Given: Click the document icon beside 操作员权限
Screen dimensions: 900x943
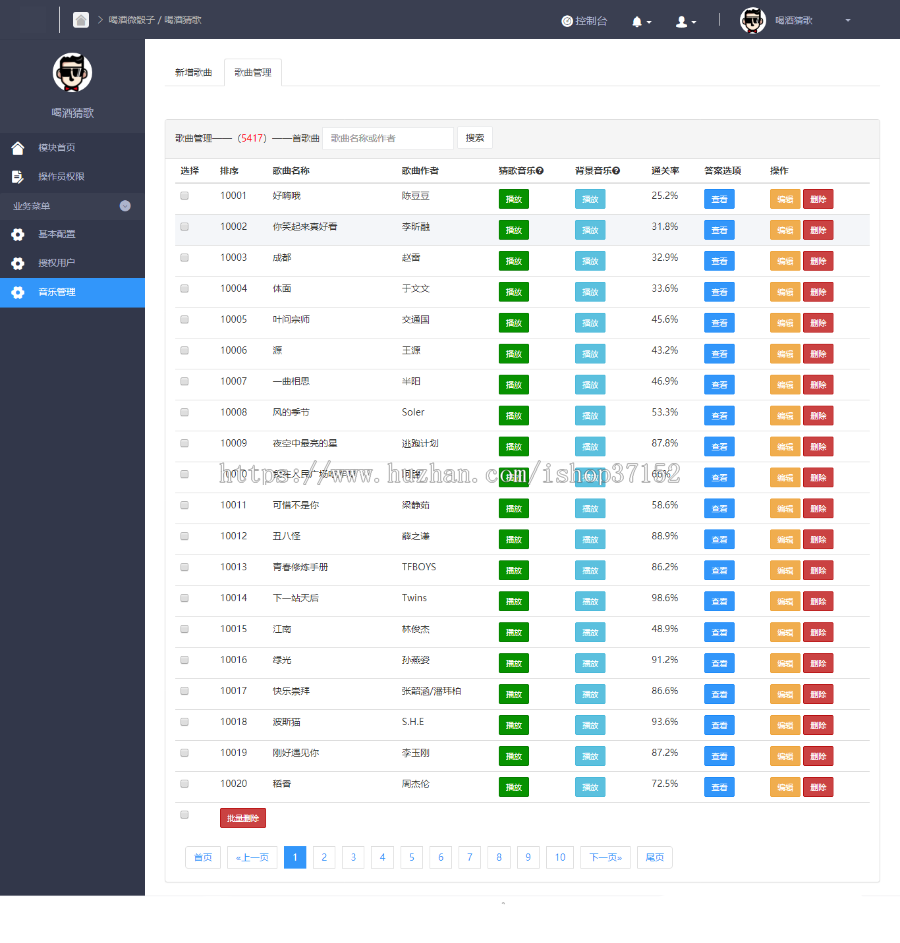Looking at the screenshot, I should pos(17,177).
